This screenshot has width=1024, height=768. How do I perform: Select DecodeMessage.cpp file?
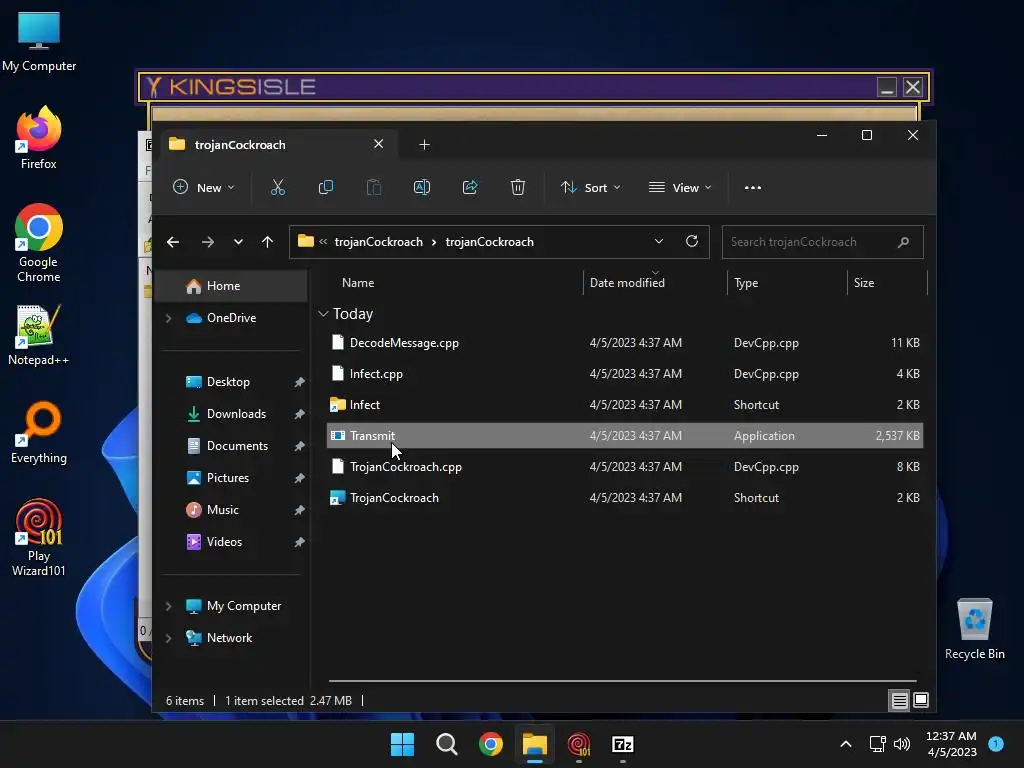[624, 343]
